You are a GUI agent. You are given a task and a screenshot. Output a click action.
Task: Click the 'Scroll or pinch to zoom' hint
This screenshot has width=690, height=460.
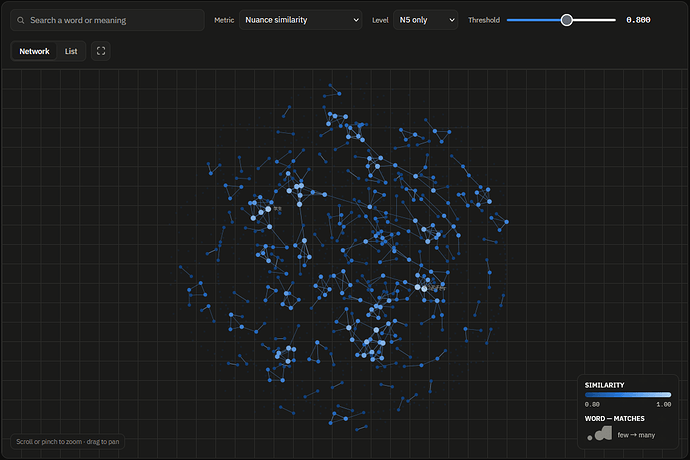click(67, 442)
